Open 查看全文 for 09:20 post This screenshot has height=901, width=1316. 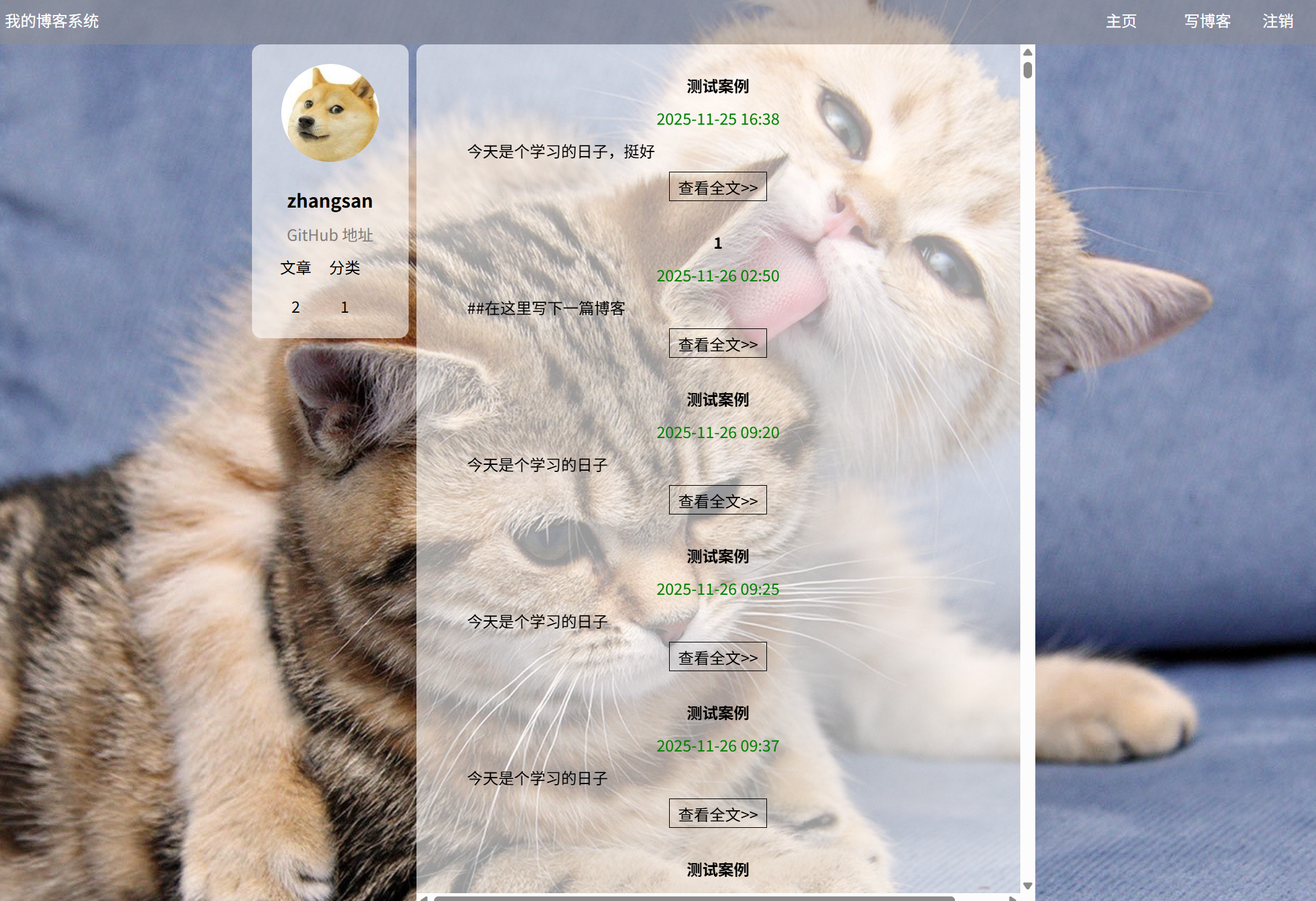pyautogui.click(x=717, y=501)
